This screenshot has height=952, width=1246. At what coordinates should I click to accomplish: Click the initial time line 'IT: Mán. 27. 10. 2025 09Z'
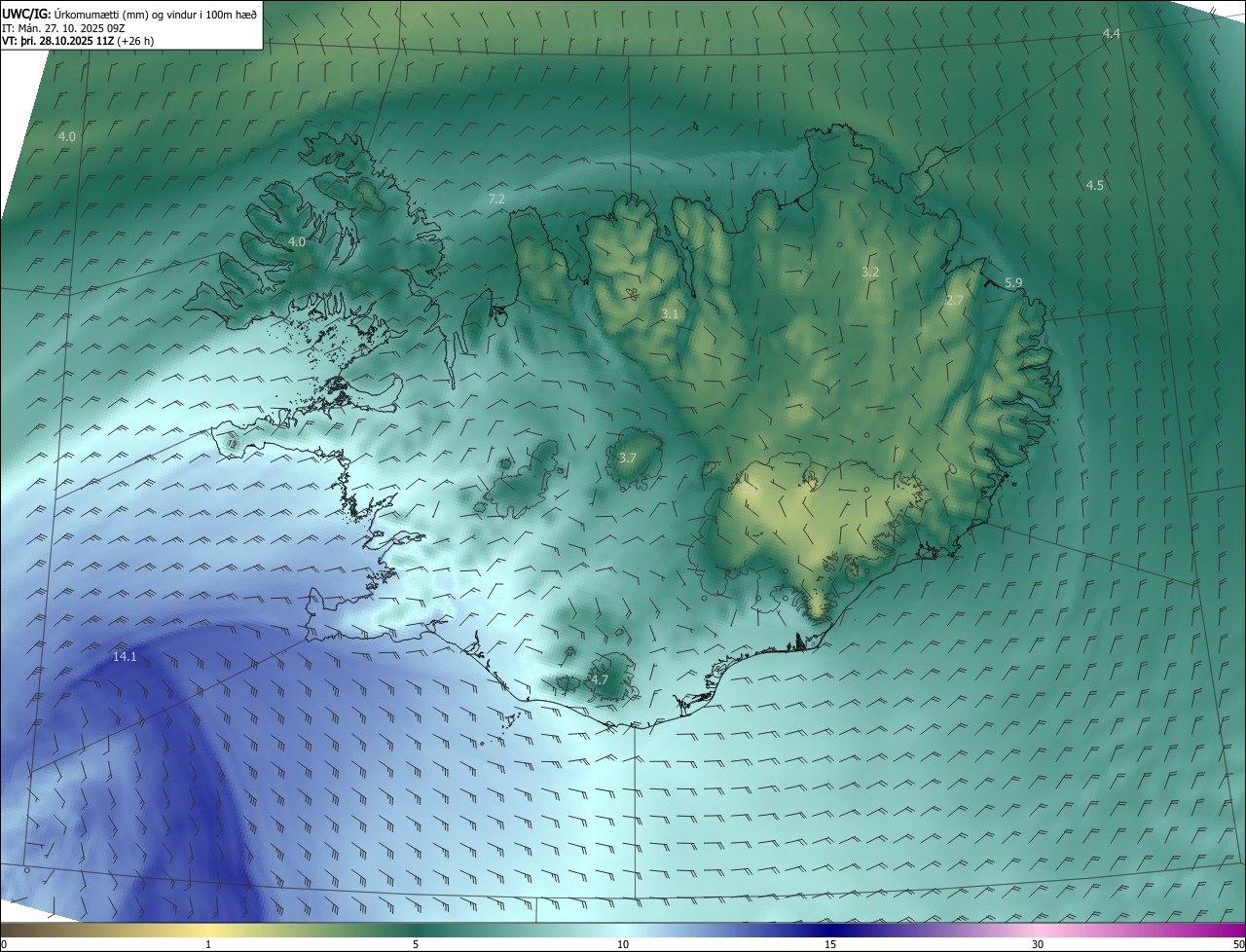click(63, 28)
